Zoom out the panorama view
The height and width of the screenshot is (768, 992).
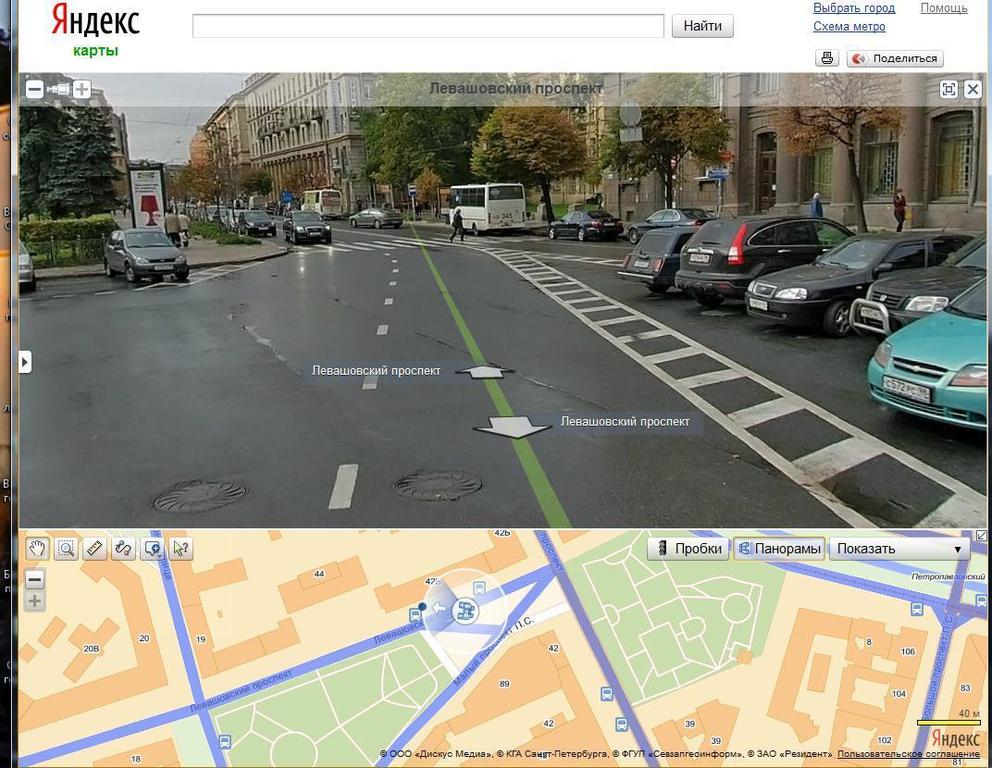coord(34,89)
